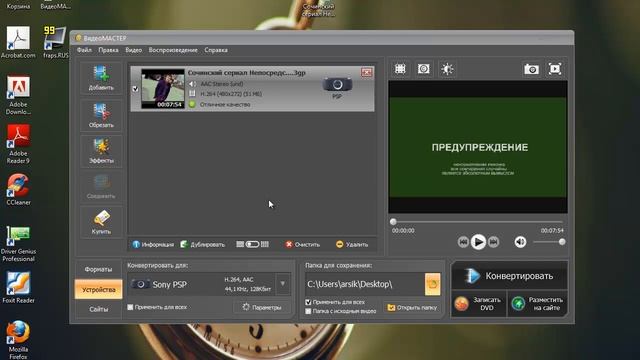Switch to the Форматы tab
The height and width of the screenshot is (360, 640).
point(98,269)
